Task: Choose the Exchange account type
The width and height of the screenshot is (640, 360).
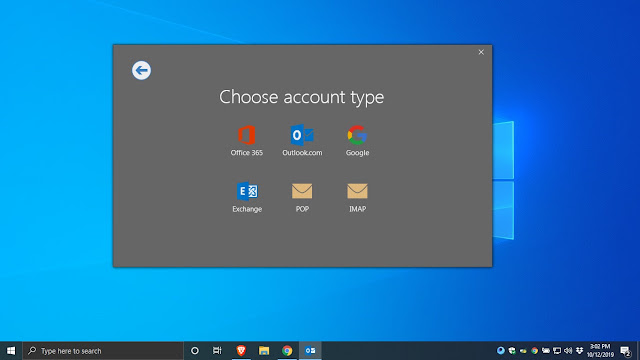Action: [247, 197]
